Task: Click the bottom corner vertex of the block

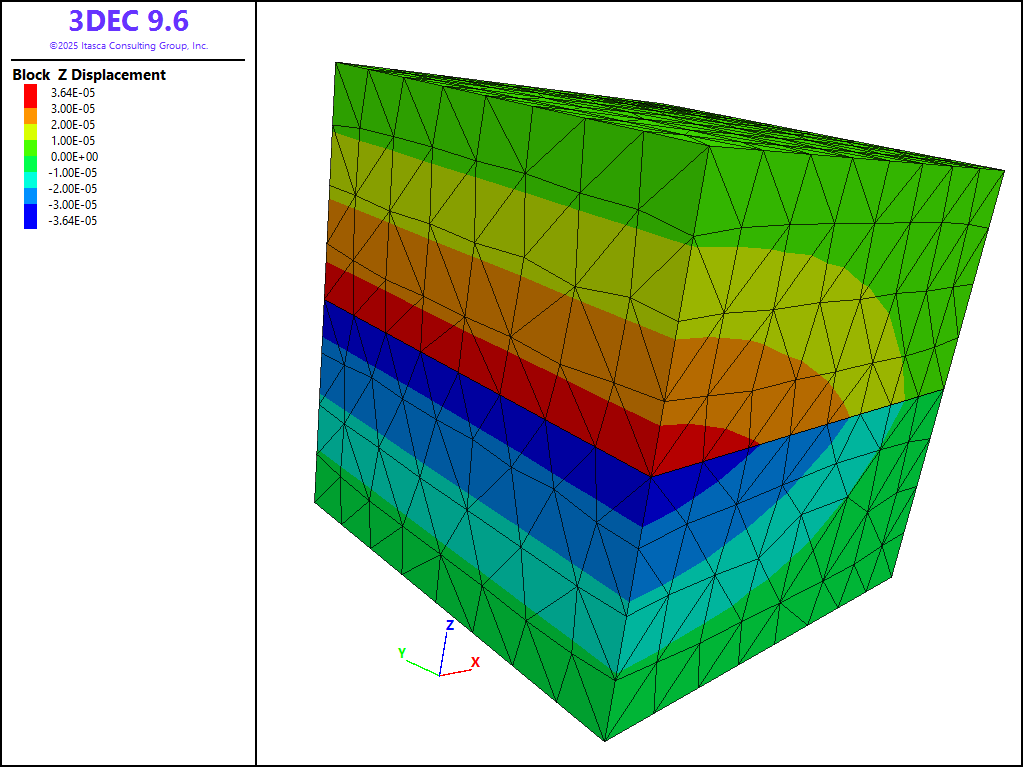Action: (604, 741)
